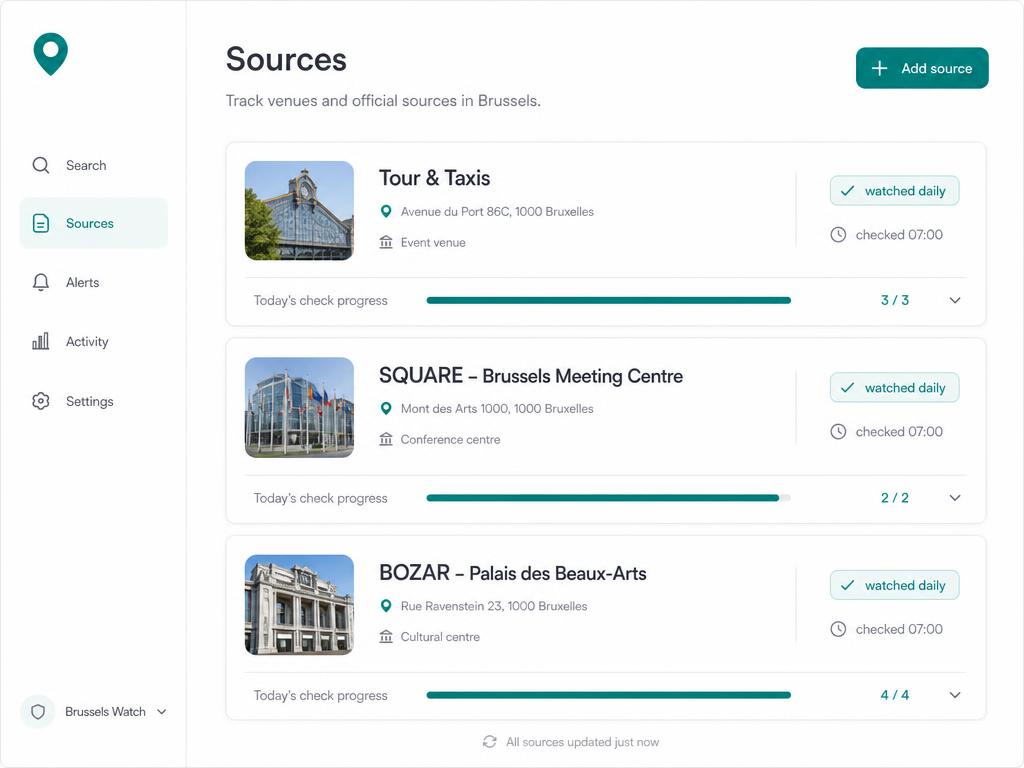Click the bar chart icon beside Activity
The height and width of the screenshot is (768, 1024).
(40, 341)
